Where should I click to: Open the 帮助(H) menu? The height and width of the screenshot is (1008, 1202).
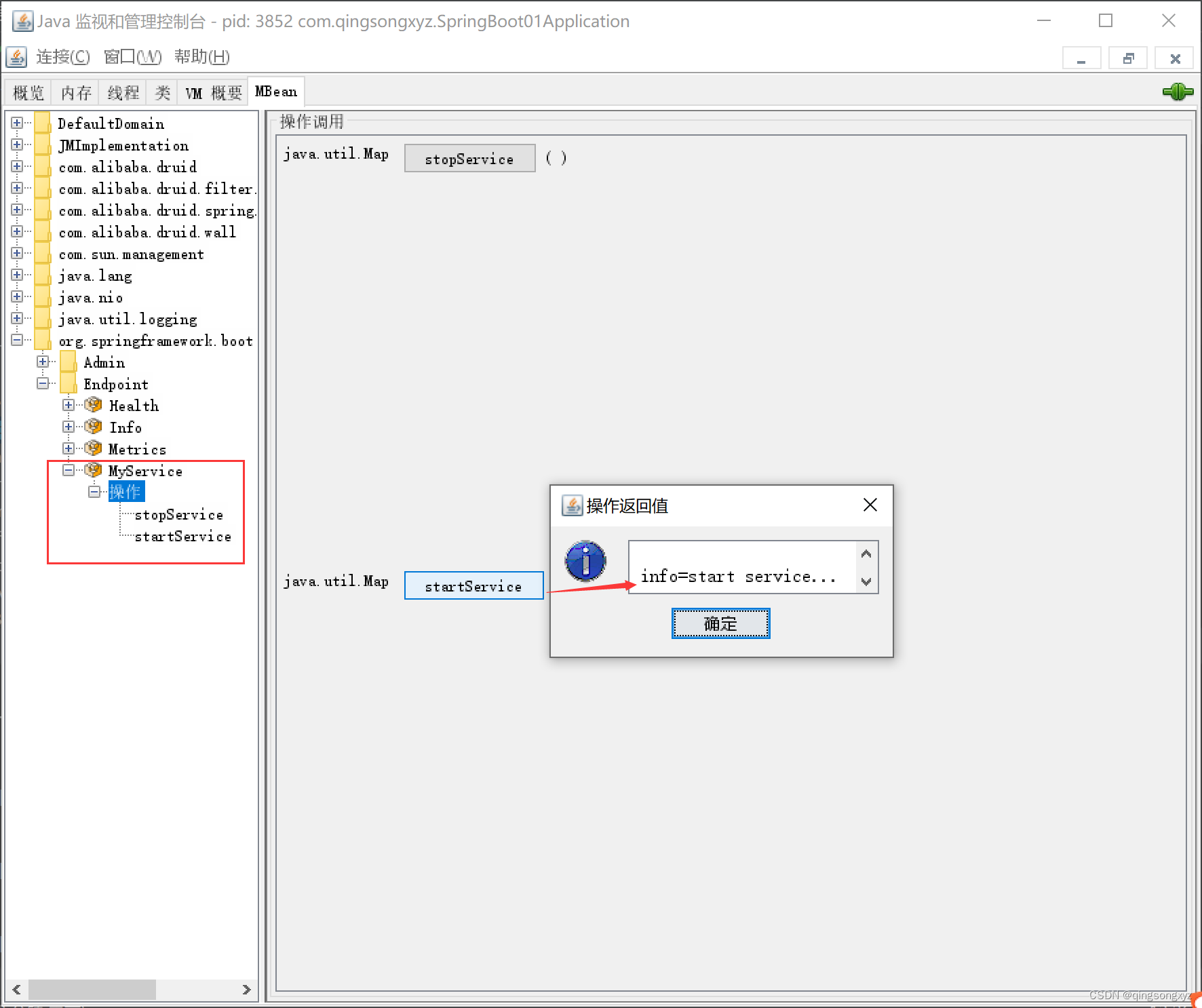click(202, 56)
